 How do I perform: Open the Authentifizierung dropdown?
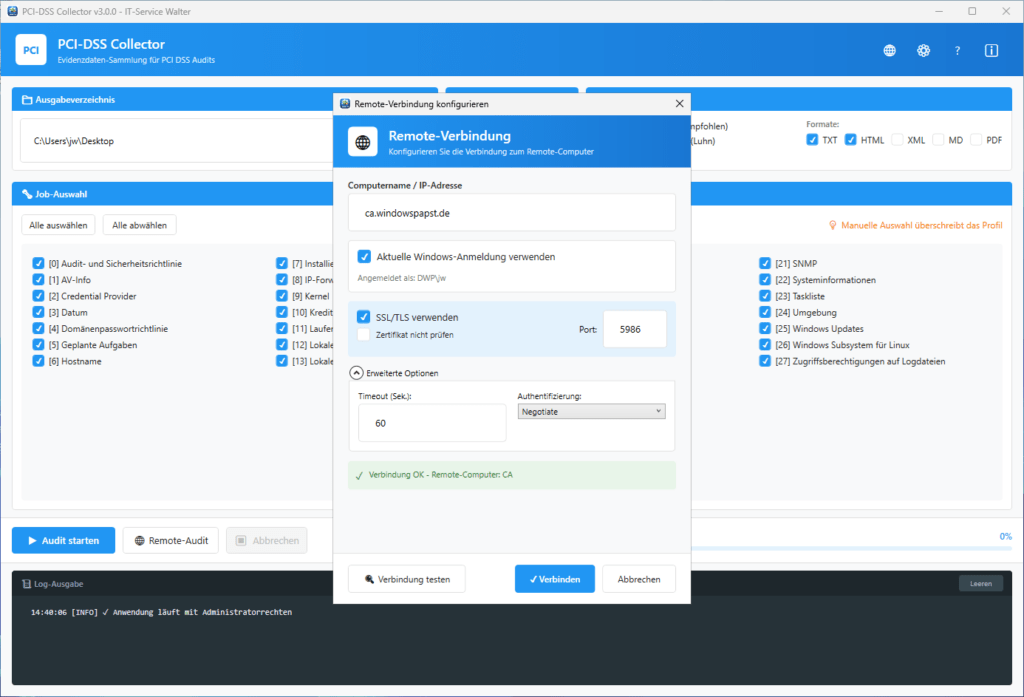(590, 410)
